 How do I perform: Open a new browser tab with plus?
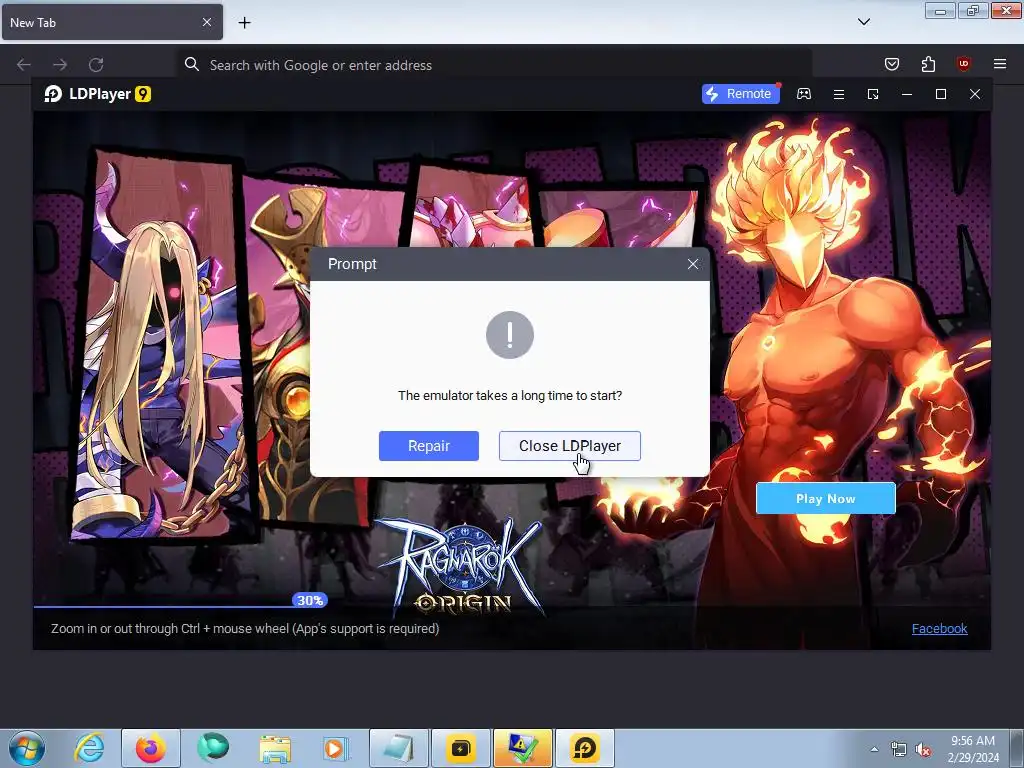244,23
